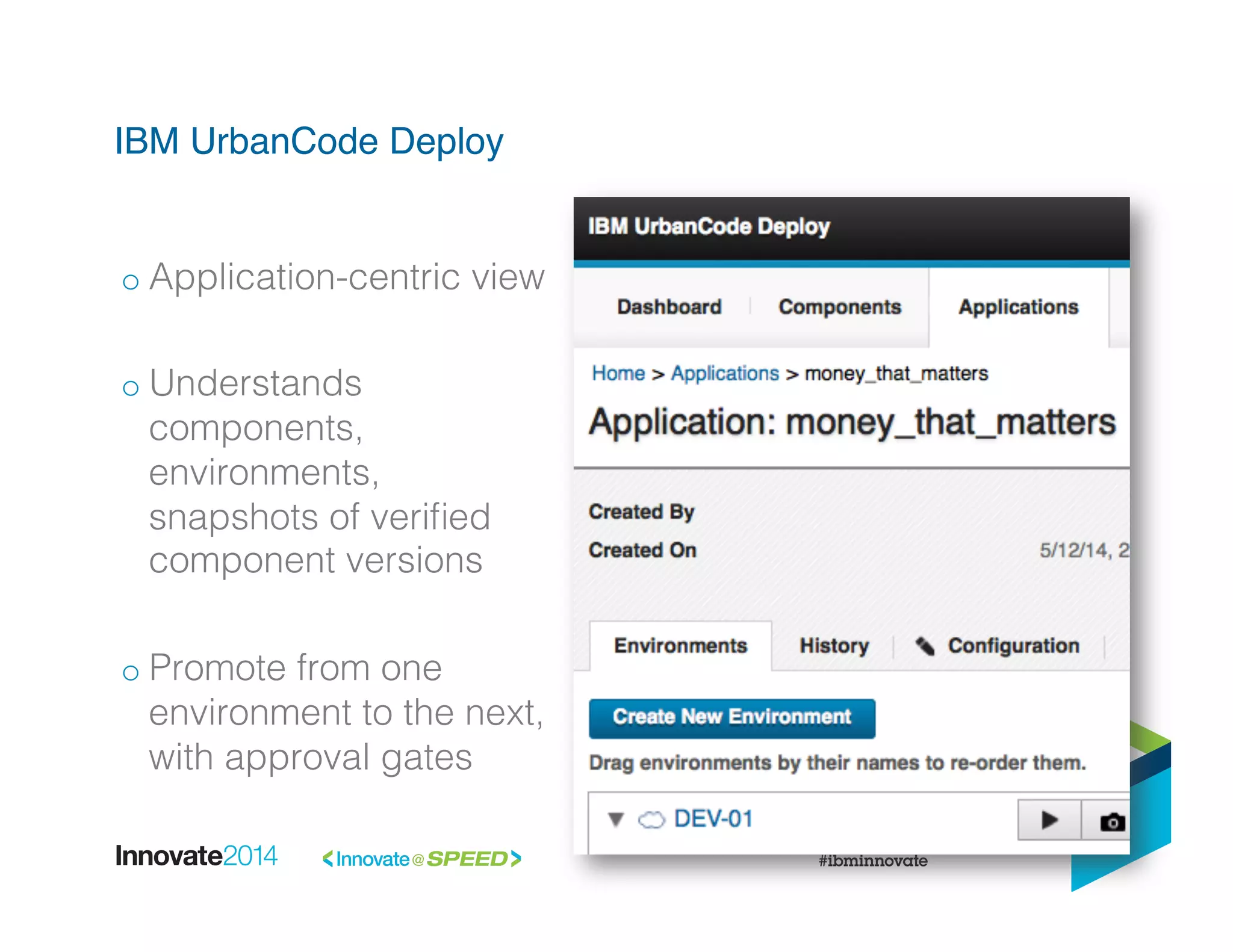This screenshot has height=952, width=1233.
Task: Click the Create New Environment button
Action: tap(732, 718)
